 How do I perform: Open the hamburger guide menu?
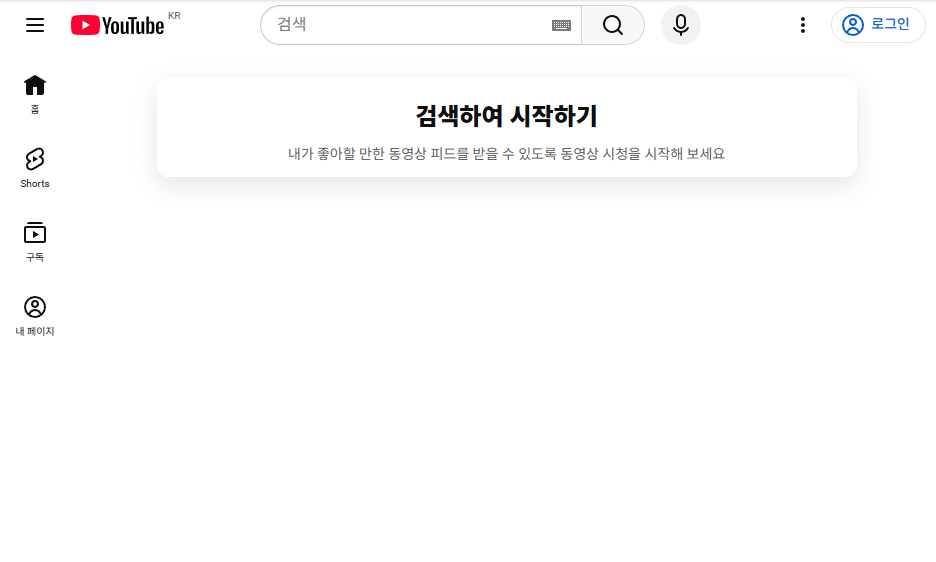pyautogui.click(x=35, y=25)
